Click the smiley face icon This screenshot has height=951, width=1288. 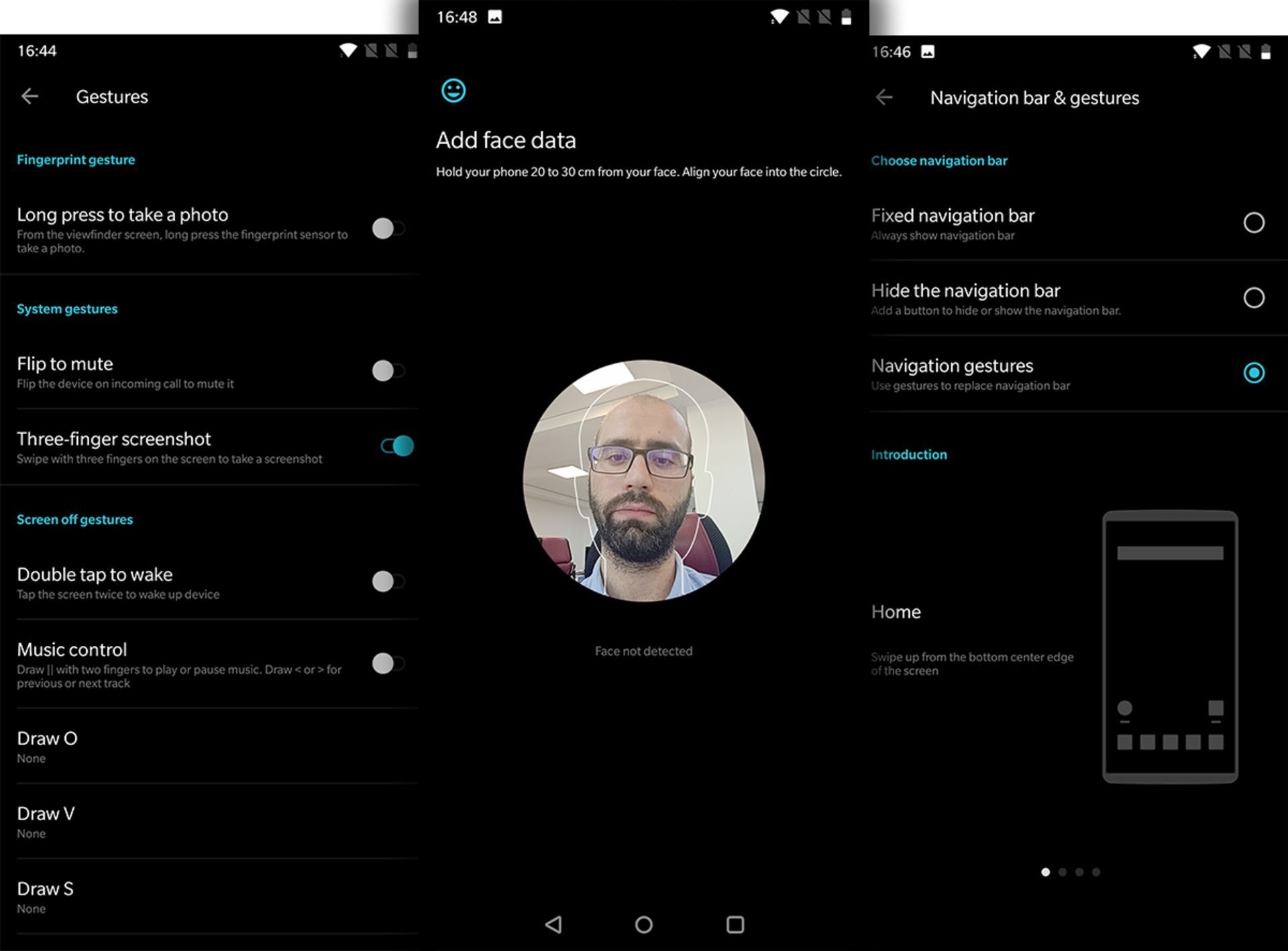453,91
